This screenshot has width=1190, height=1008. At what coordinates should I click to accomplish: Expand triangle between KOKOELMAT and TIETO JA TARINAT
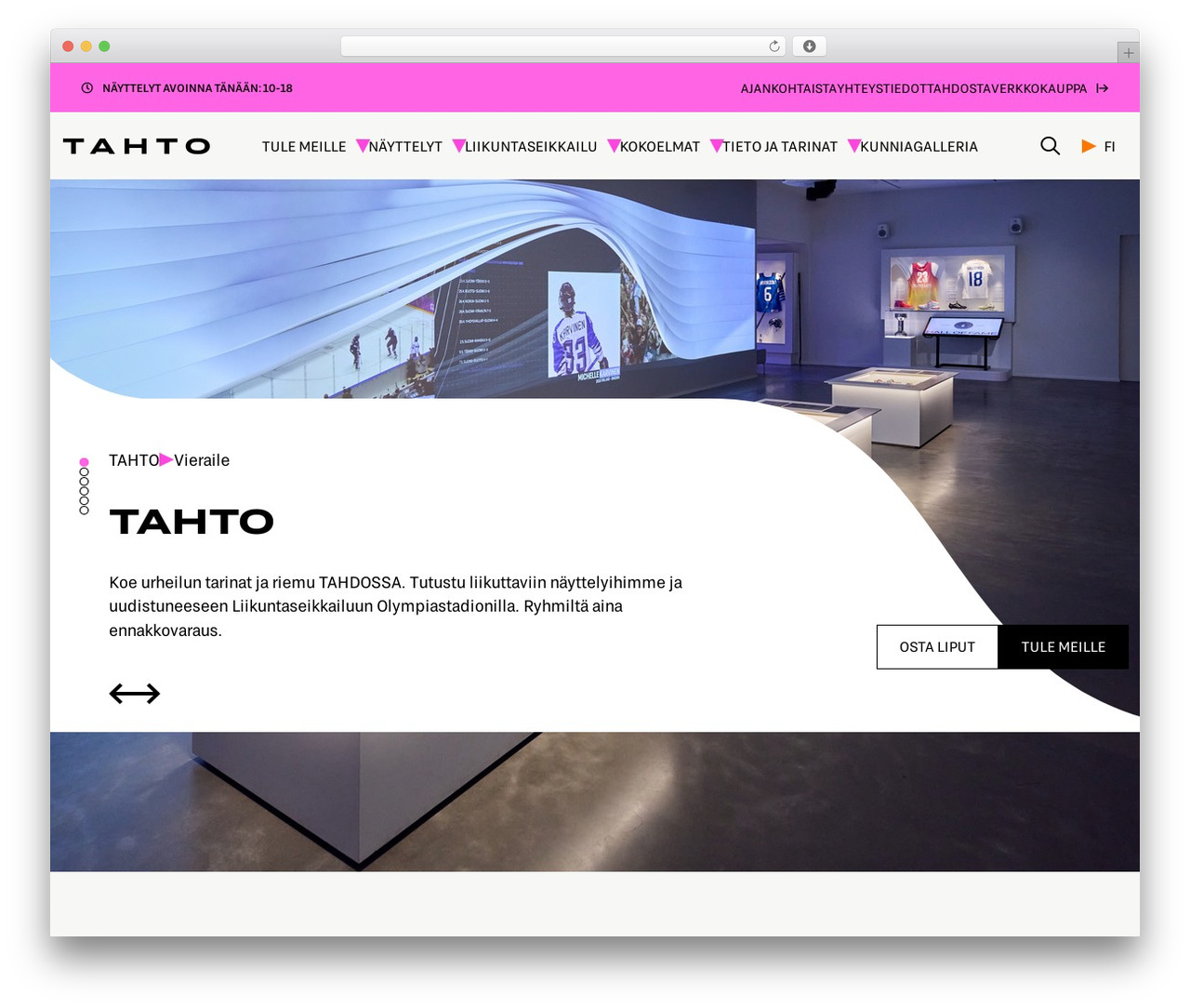click(717, 146)
